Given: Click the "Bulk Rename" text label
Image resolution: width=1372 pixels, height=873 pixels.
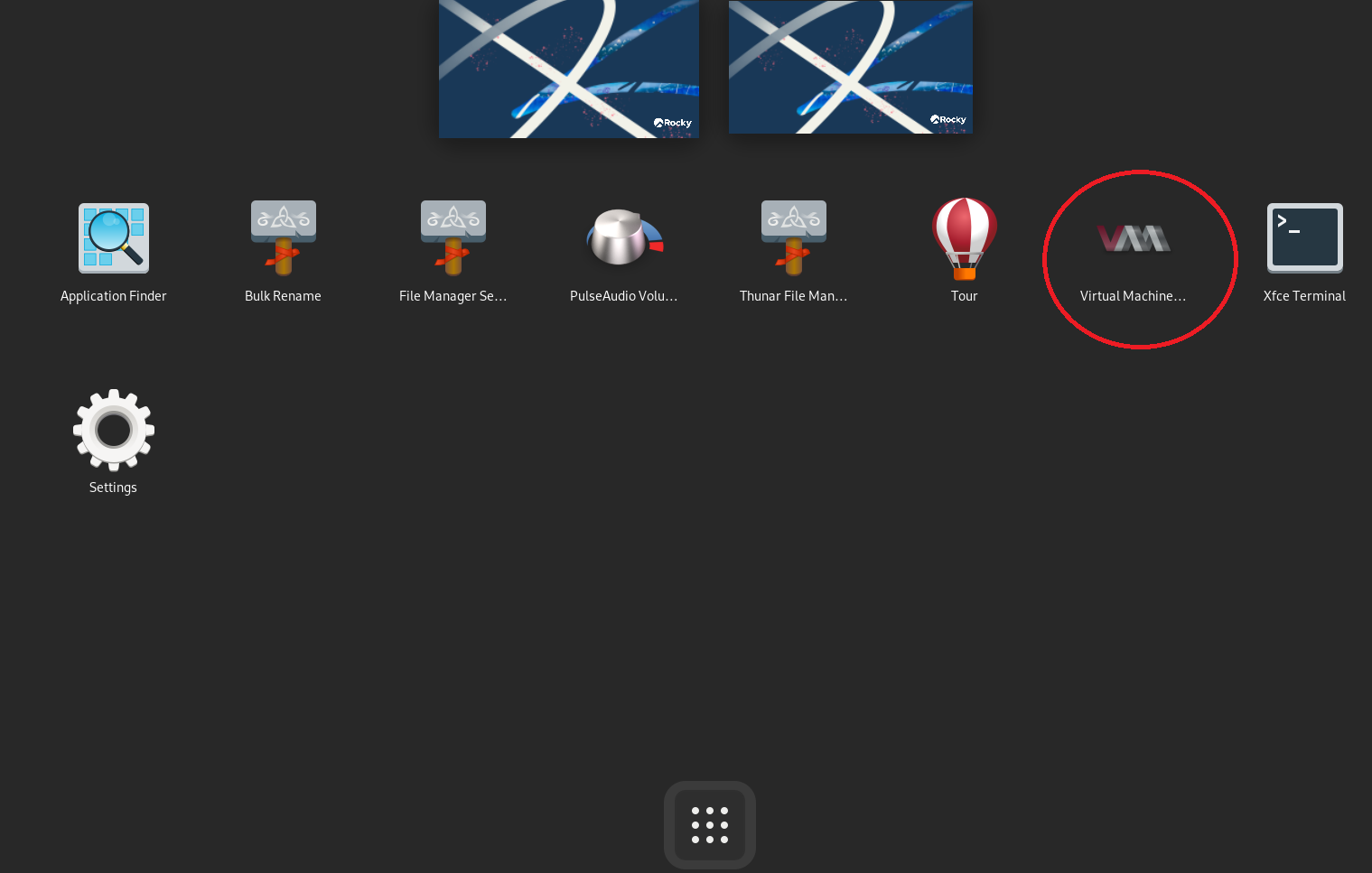Looking at the screenshot, I should pyautogui.click(x=283, y=296).
